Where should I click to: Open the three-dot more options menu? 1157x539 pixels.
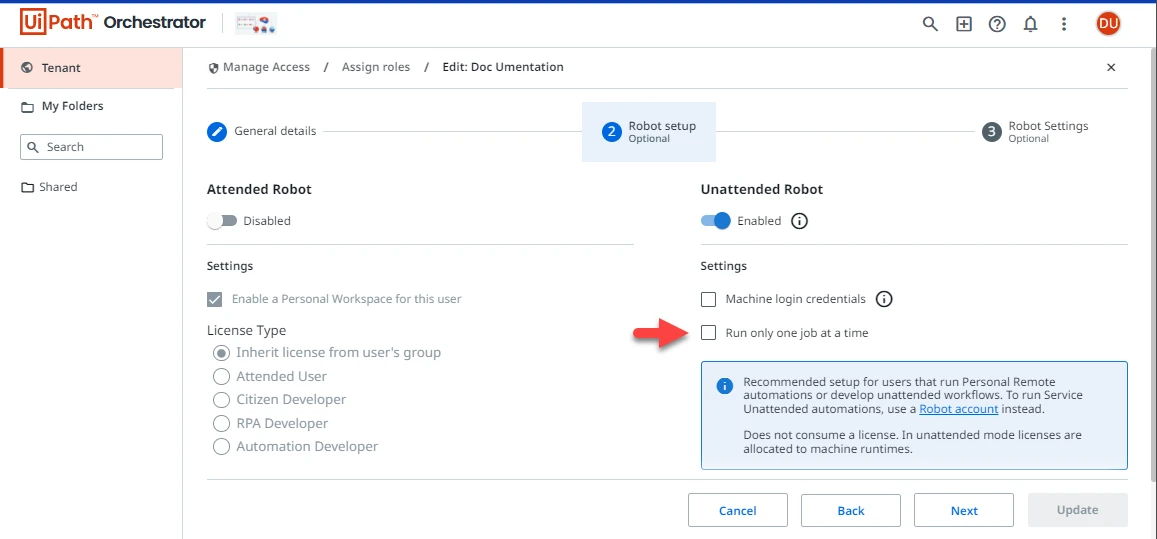1063,24
